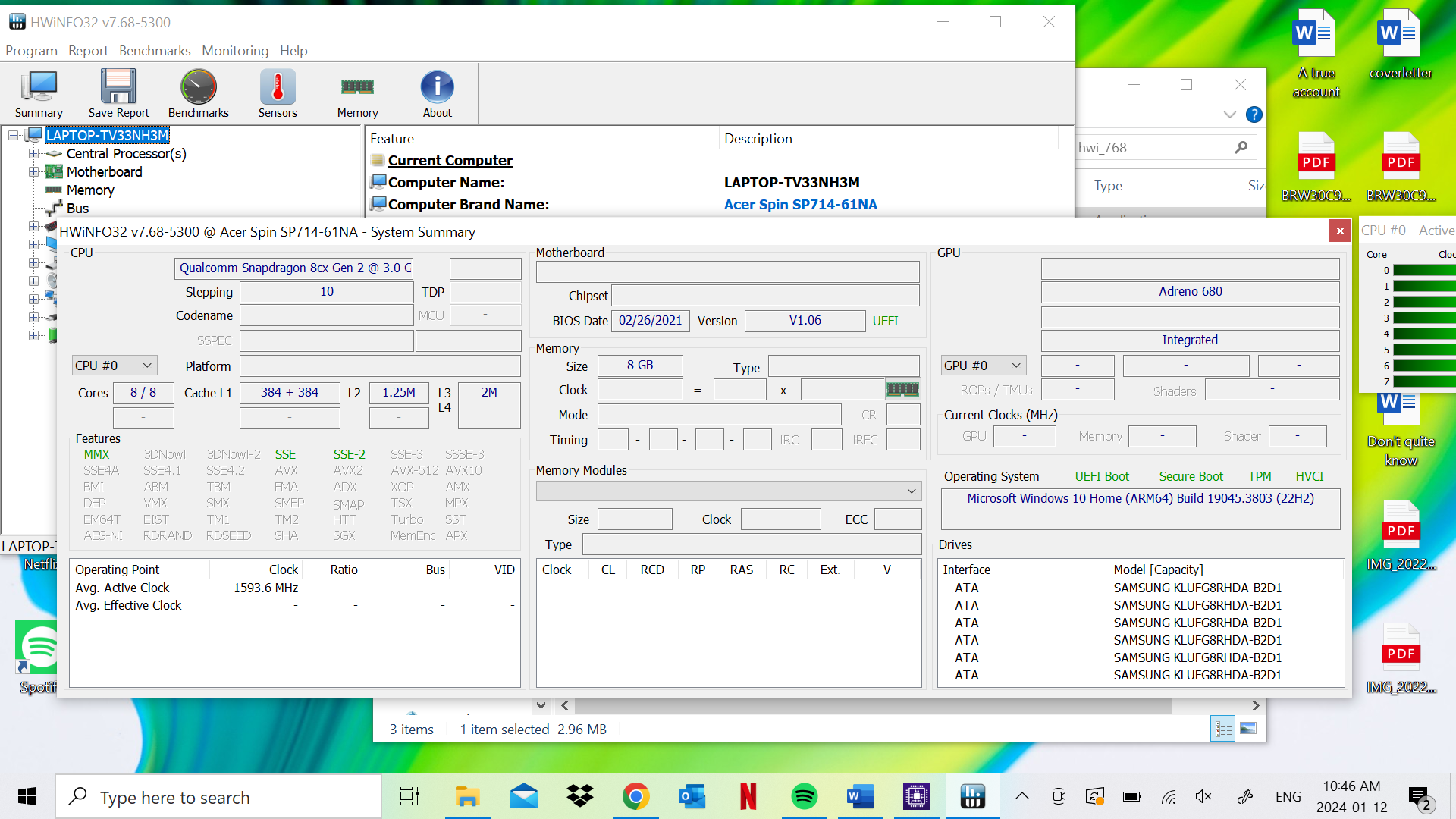The height and width of the screenshot is (819, 1456).
Task: Open Netflix from the taskbar
Action: click(x=748, y=796)
